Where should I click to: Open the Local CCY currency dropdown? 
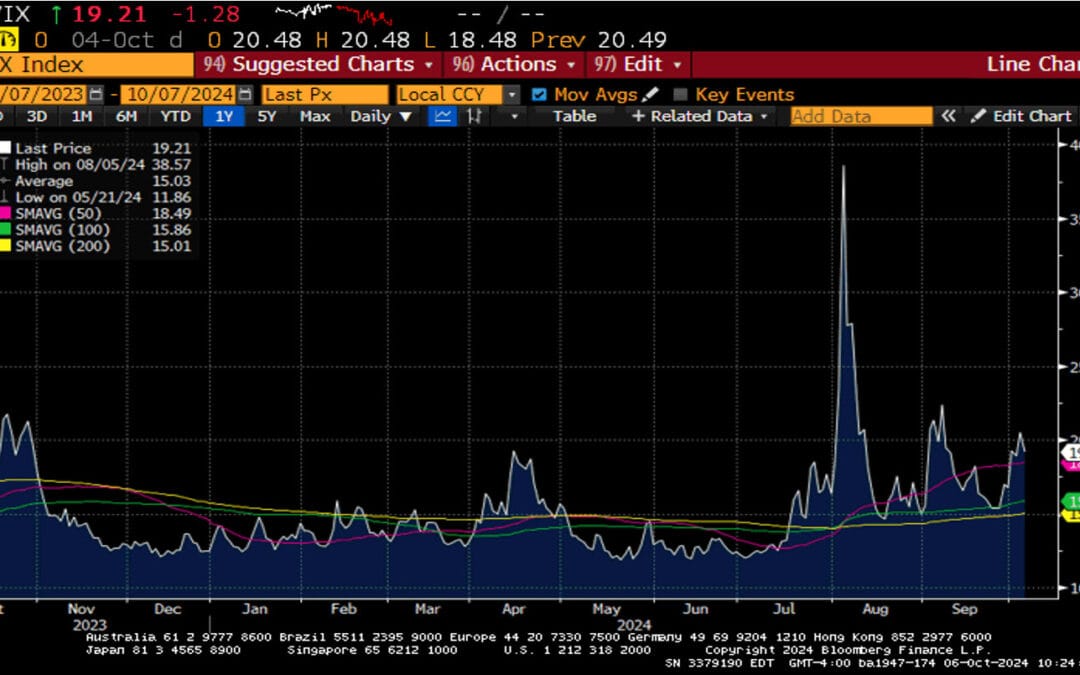511,94
